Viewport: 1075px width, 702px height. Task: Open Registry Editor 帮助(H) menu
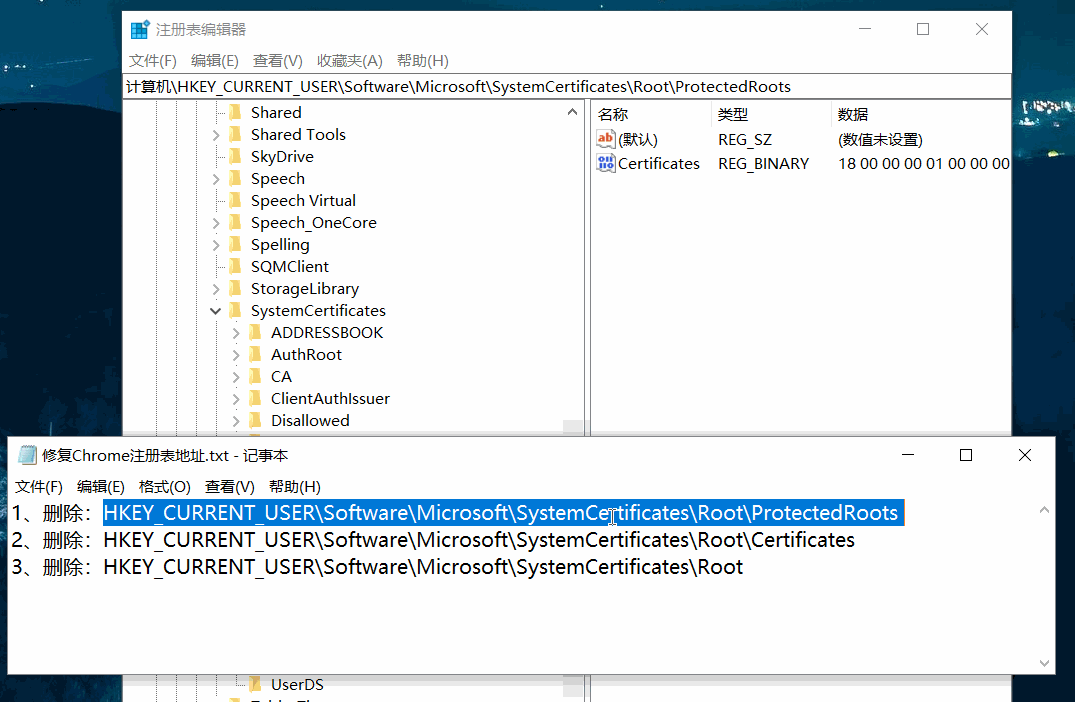[422, 60]
